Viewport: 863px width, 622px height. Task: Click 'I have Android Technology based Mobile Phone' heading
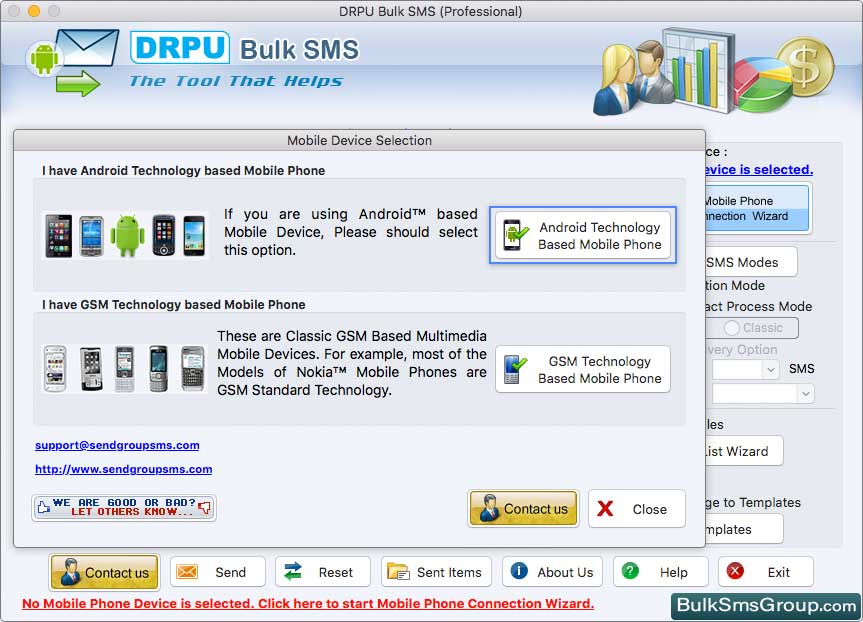183,171
